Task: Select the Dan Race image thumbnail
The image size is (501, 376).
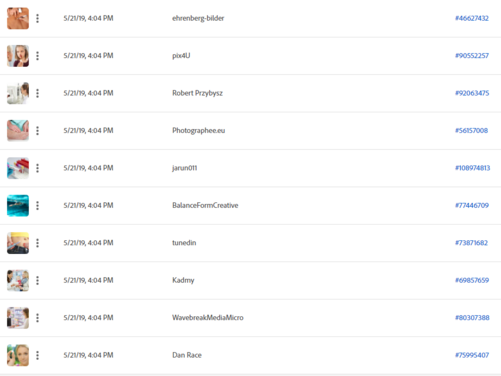Action: point(18,355)
